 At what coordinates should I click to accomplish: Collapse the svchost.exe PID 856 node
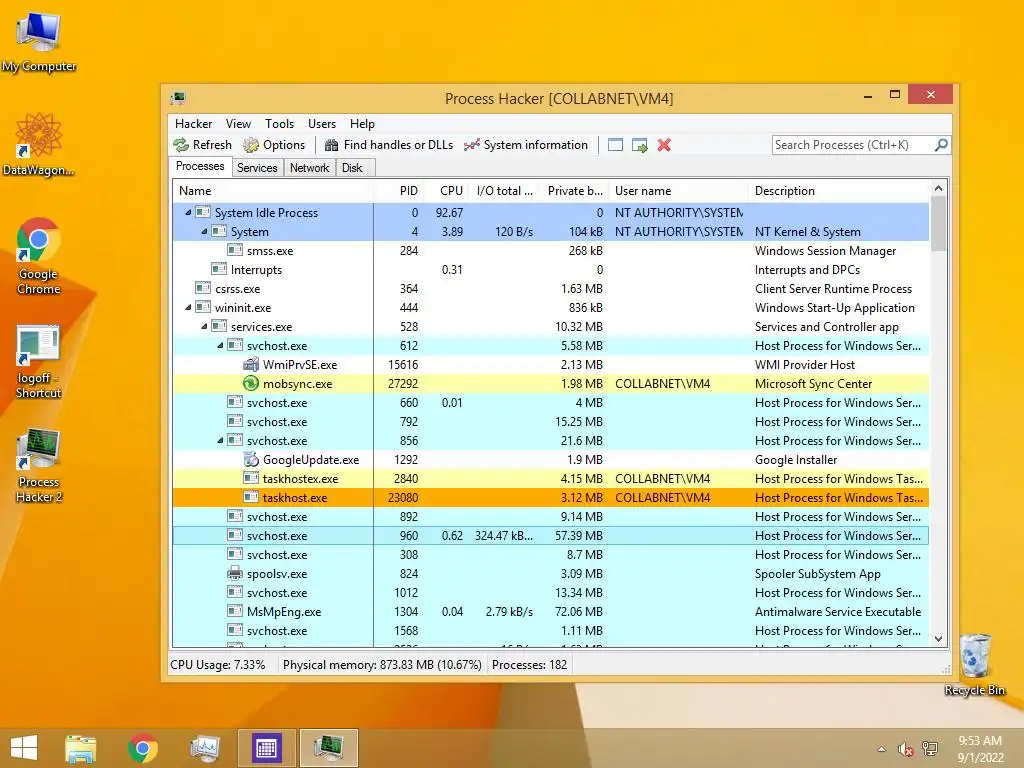(x=220, y=440)
